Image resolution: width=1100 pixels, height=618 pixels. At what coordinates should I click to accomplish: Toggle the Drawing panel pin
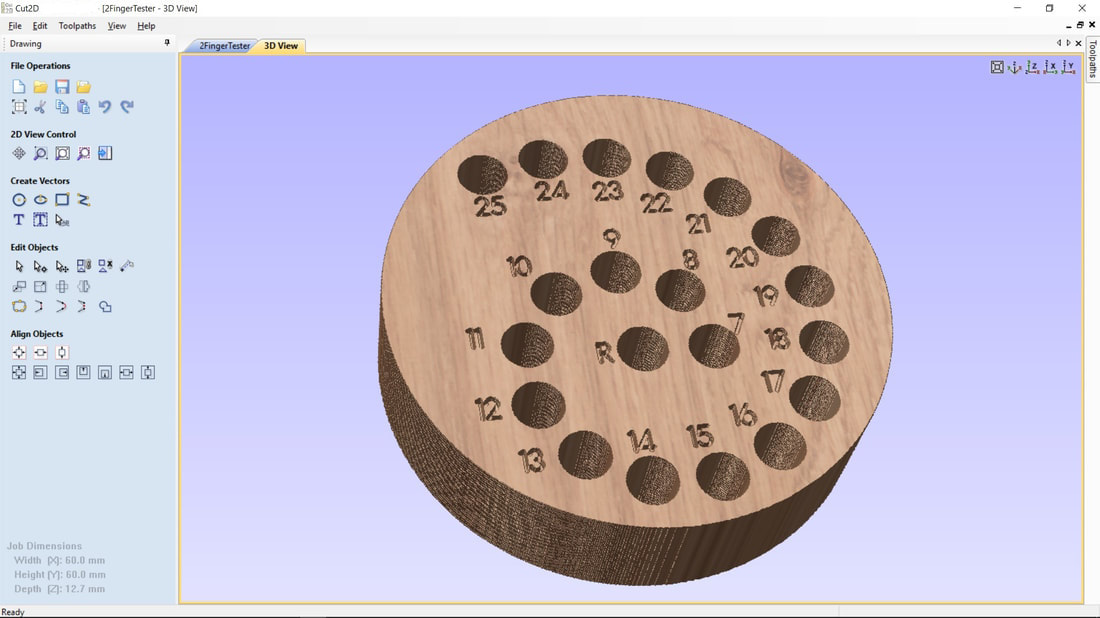[167, 43]
